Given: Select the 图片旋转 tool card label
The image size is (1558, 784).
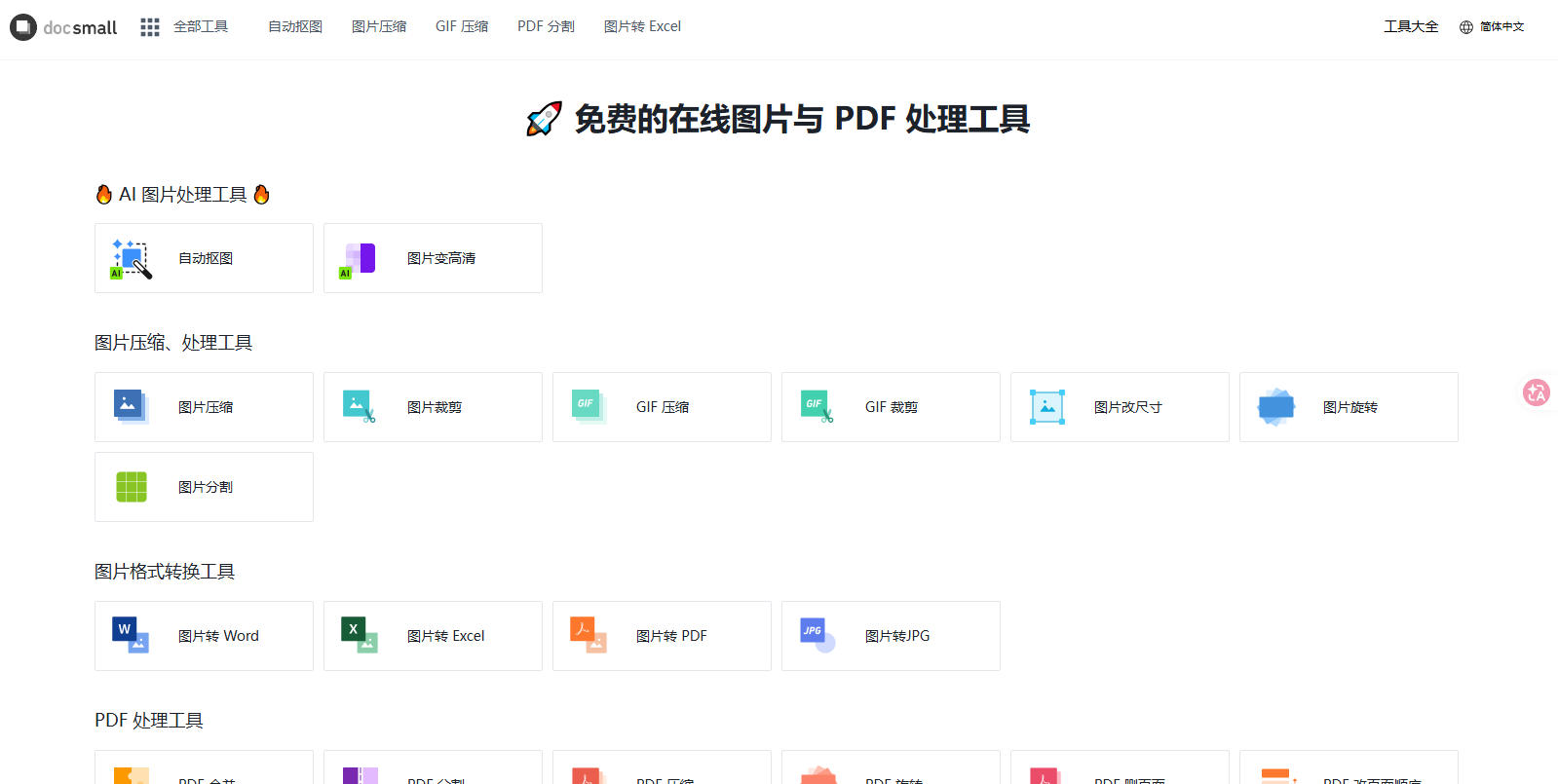Looking at the screenshot, I should [x=1350, y=407].
